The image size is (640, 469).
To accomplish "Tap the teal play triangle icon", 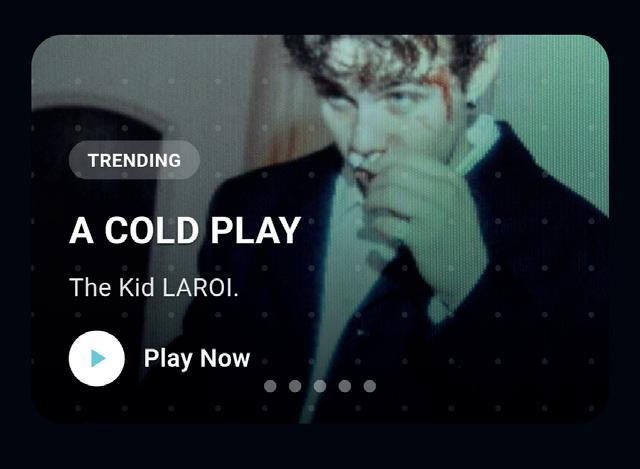I will (98, 358).
